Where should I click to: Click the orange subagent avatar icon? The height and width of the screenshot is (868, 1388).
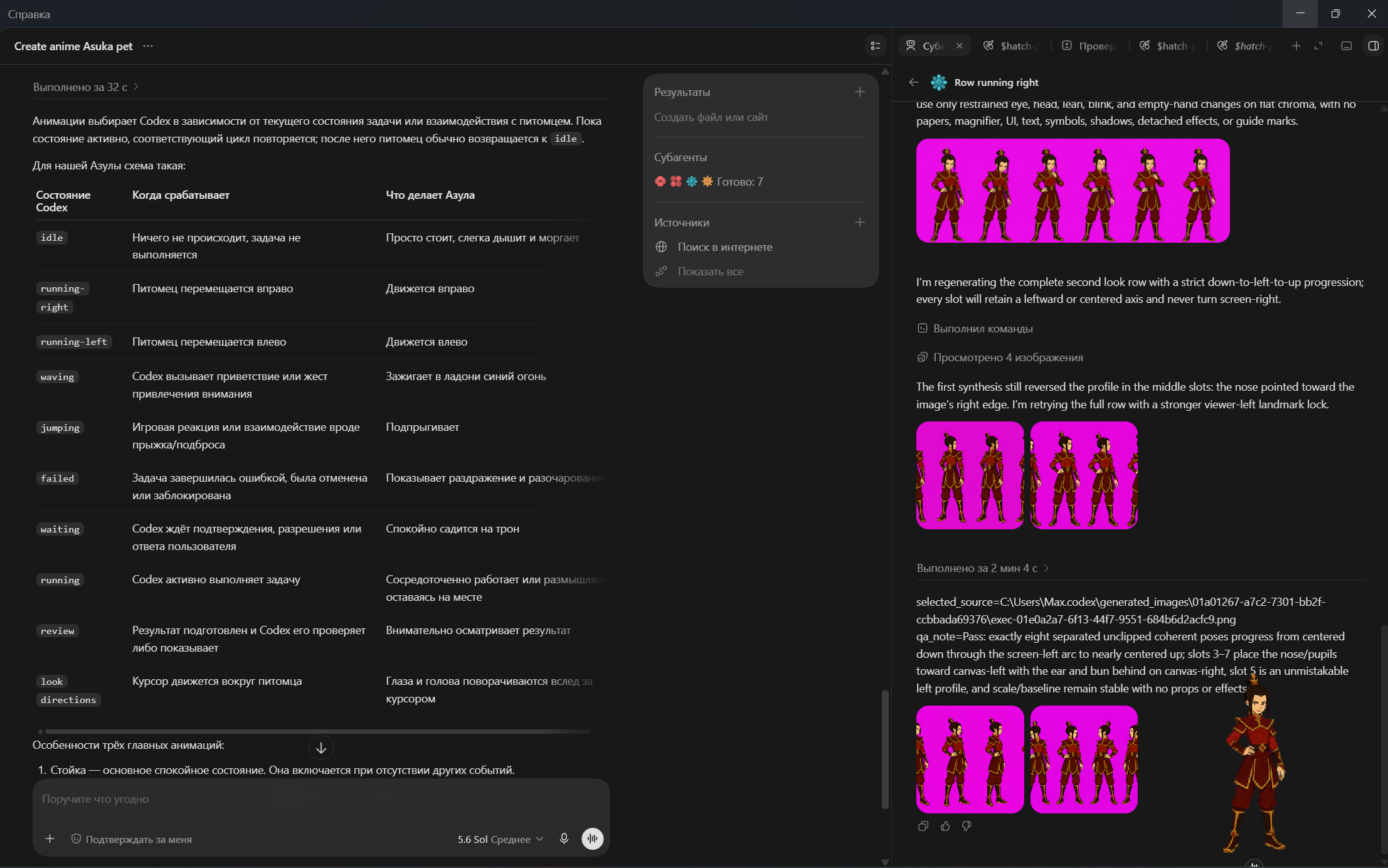(707, 181)
